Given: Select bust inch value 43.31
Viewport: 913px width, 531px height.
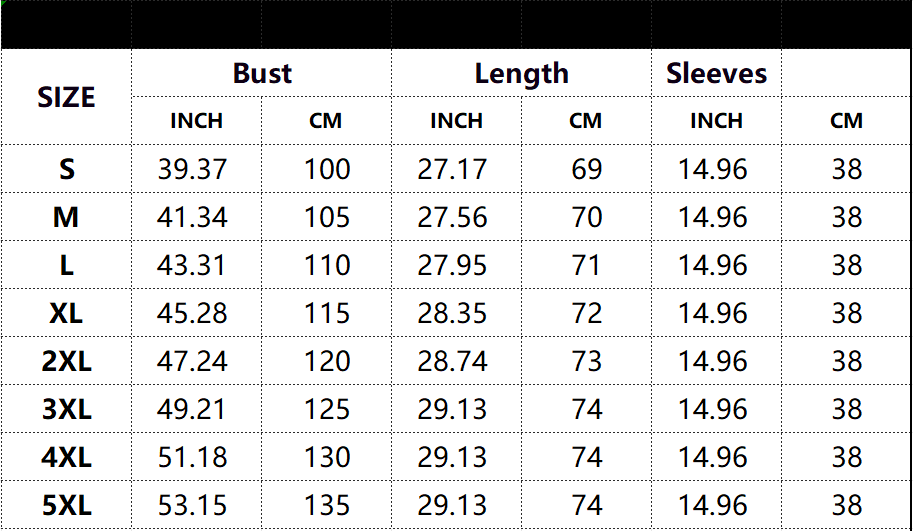Looking at the screenshot, I should click(x=191, y=266).
